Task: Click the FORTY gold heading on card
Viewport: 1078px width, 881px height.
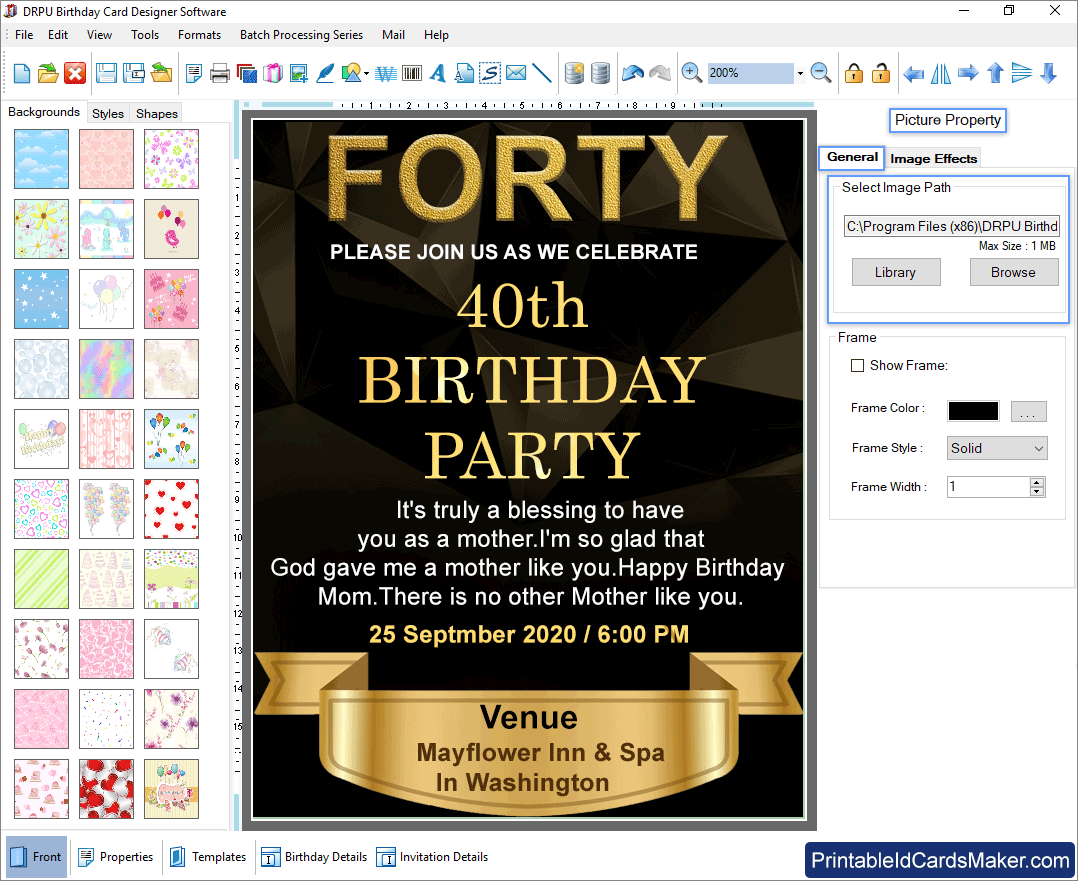Action: click(527, 177)
